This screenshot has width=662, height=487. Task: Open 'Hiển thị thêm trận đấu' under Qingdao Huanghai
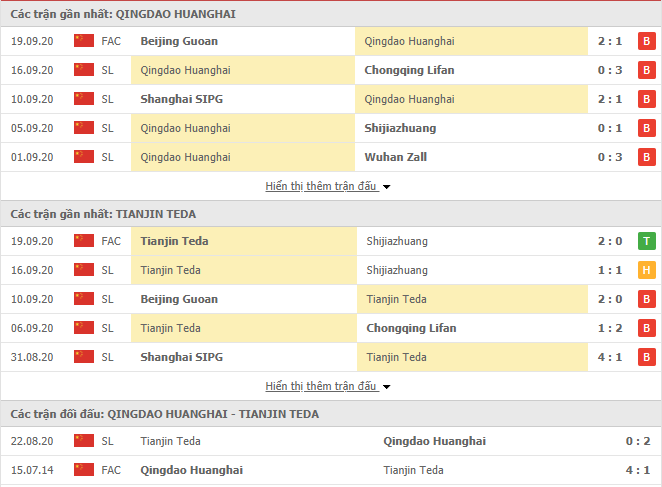tap(320, 186)
